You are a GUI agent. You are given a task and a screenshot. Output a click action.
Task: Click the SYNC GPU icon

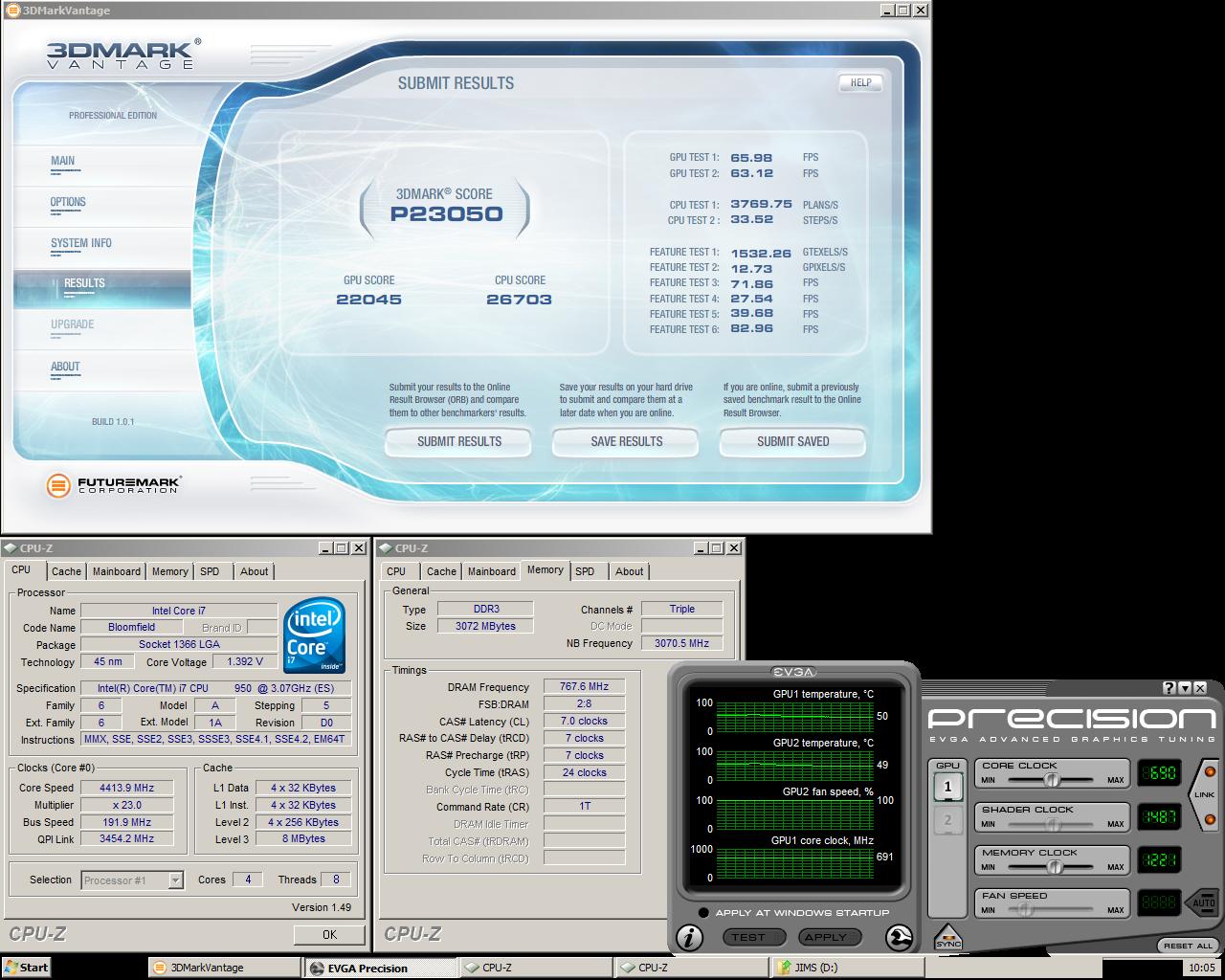[947, 937]
